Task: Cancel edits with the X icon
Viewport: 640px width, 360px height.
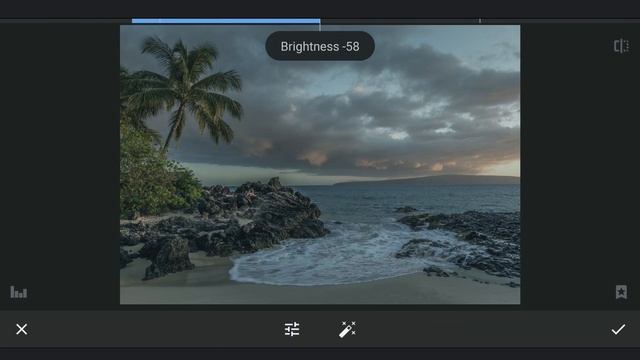Action: 22,329
